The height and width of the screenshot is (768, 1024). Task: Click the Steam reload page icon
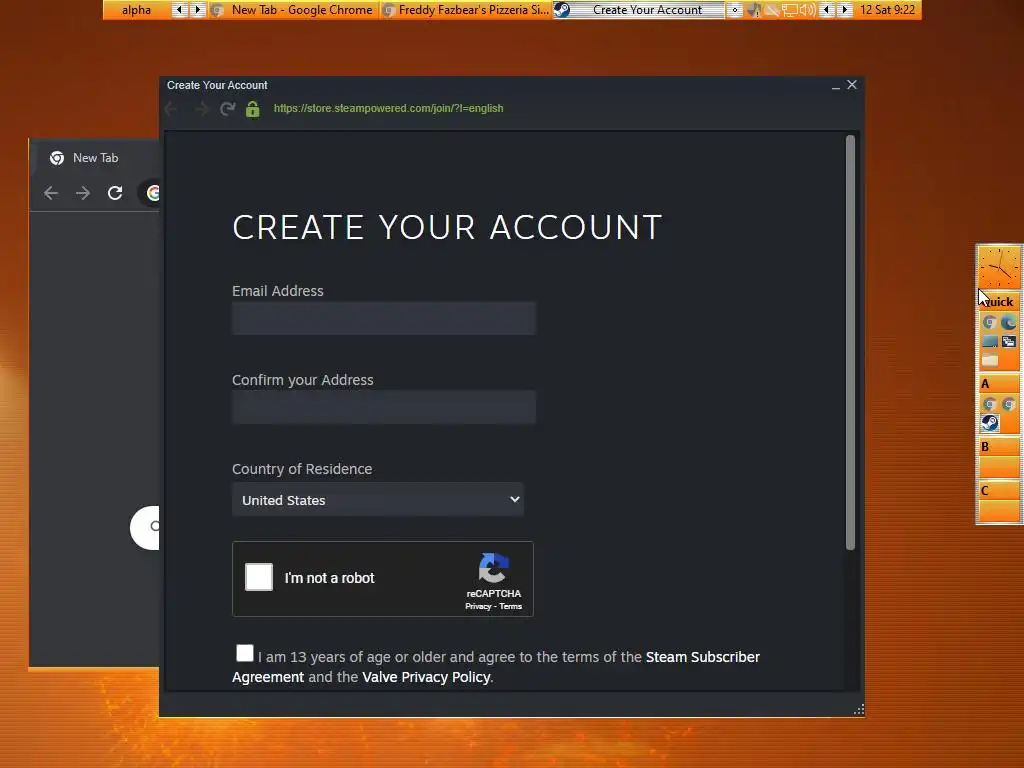pyautogui.click(x=227, y=109)
